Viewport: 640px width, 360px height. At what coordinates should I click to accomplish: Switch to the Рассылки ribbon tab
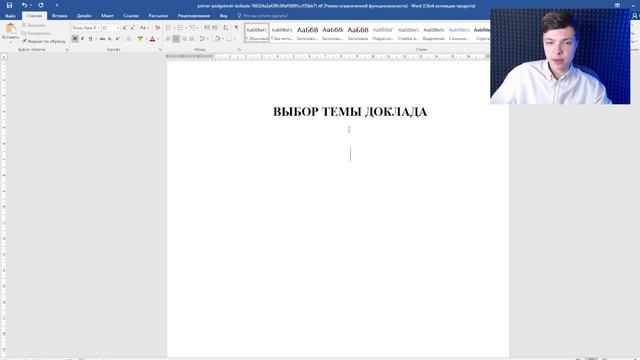(x=158, y=16)
